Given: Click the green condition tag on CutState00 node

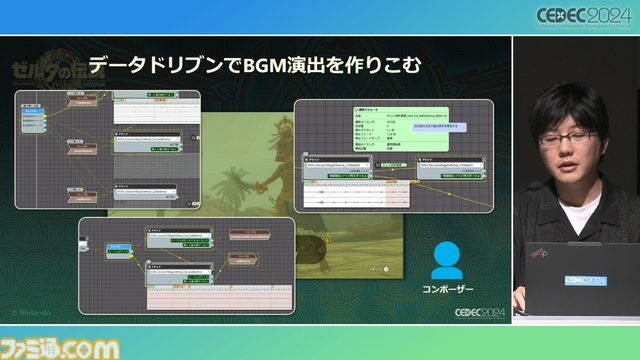Looking at the screenshot, I should pos(348,176).
